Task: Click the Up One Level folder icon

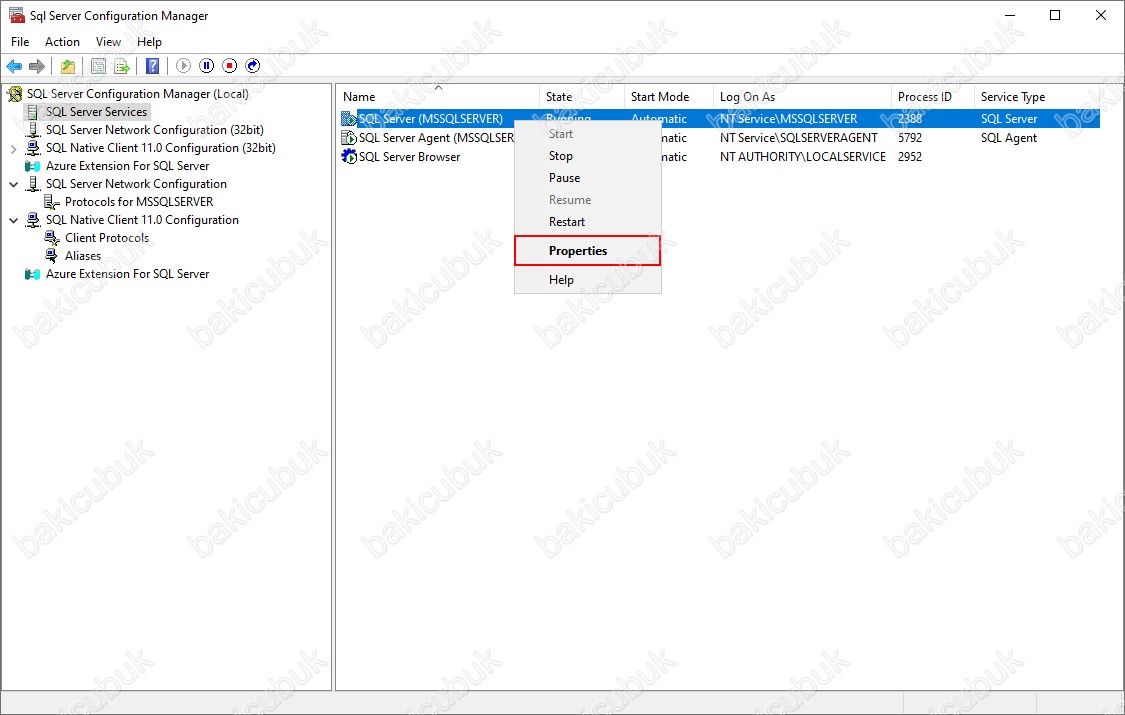Action: tap(67, 66)
